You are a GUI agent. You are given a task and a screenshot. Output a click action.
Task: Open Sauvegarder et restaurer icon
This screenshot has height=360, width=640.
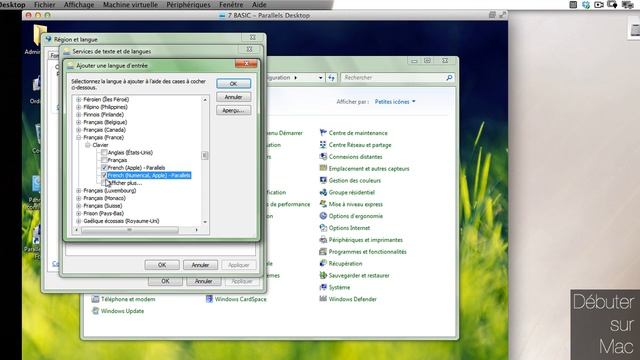(323, 275)
